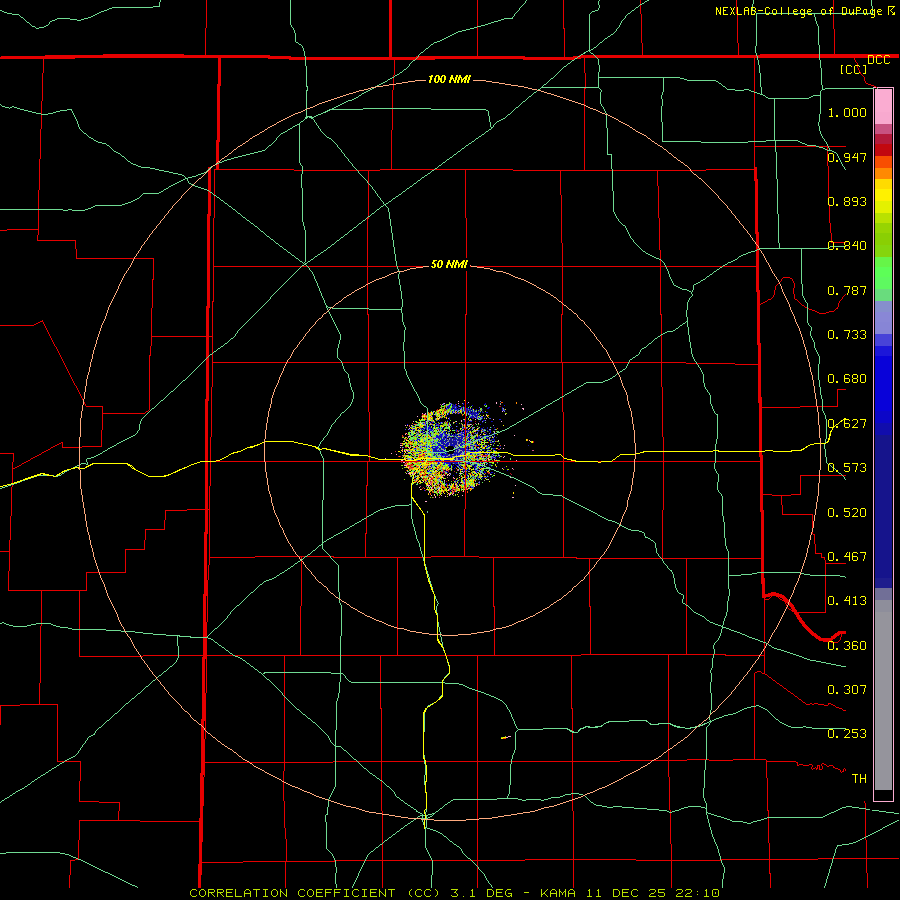Select the 0.840 legend value
The width and height of the screenshot is (900, 900).
coord(847,246)
